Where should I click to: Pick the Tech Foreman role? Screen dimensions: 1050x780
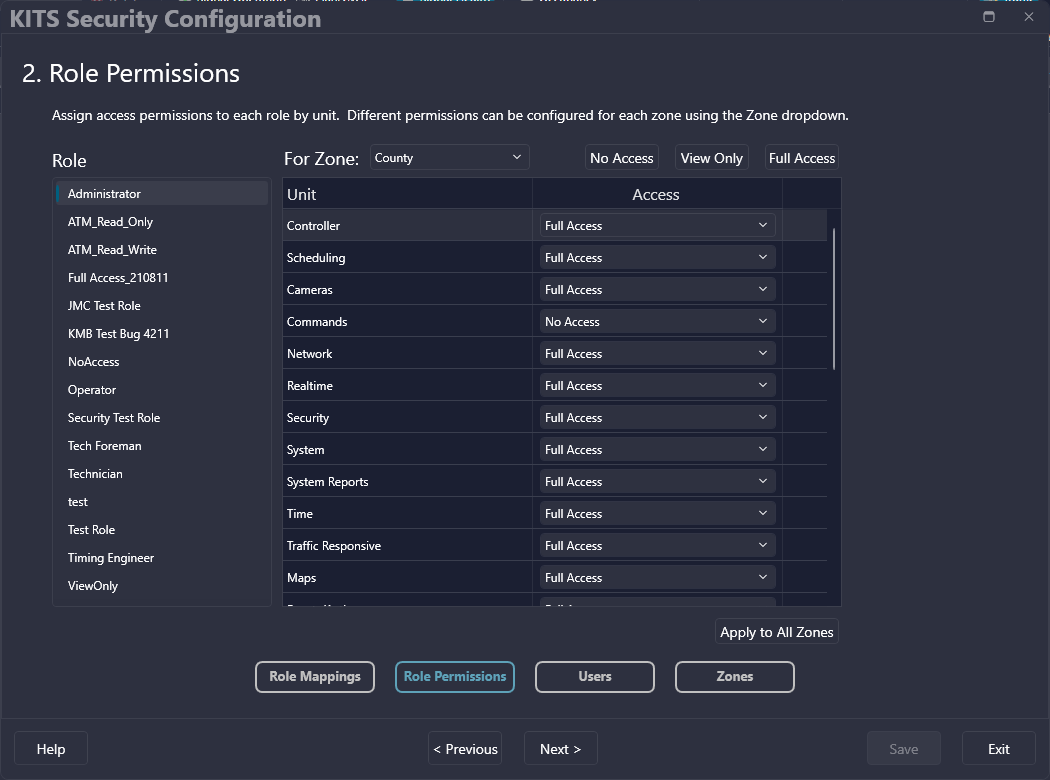[105, 446]
